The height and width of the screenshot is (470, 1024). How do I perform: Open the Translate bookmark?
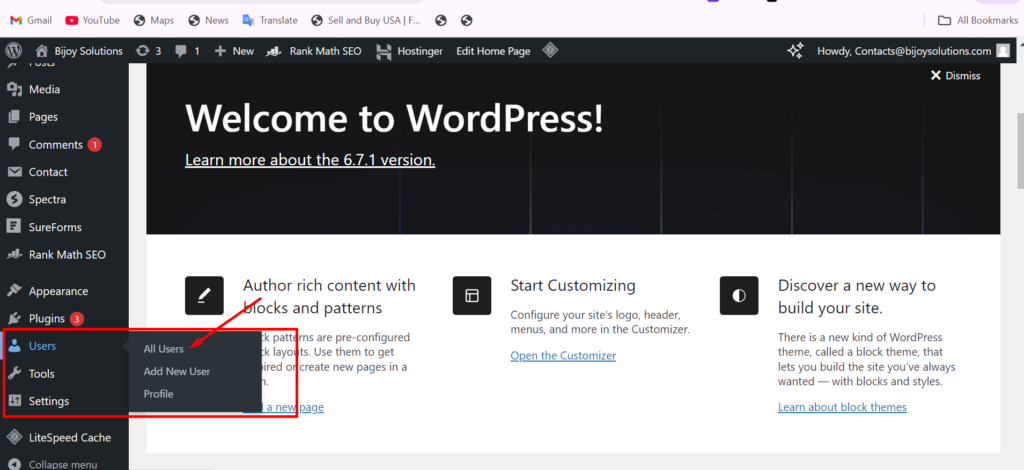(270, 20)
